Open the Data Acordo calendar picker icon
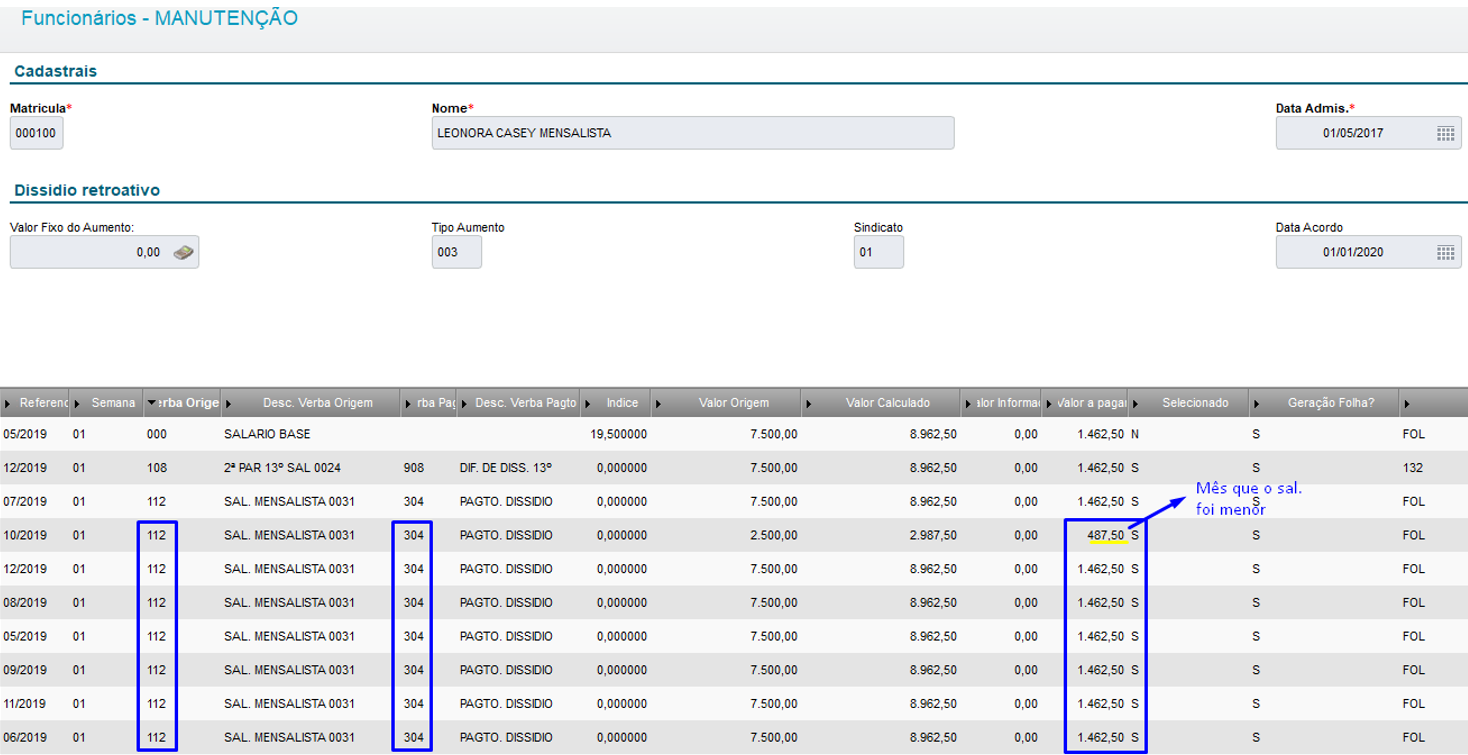 point(1444,252)
